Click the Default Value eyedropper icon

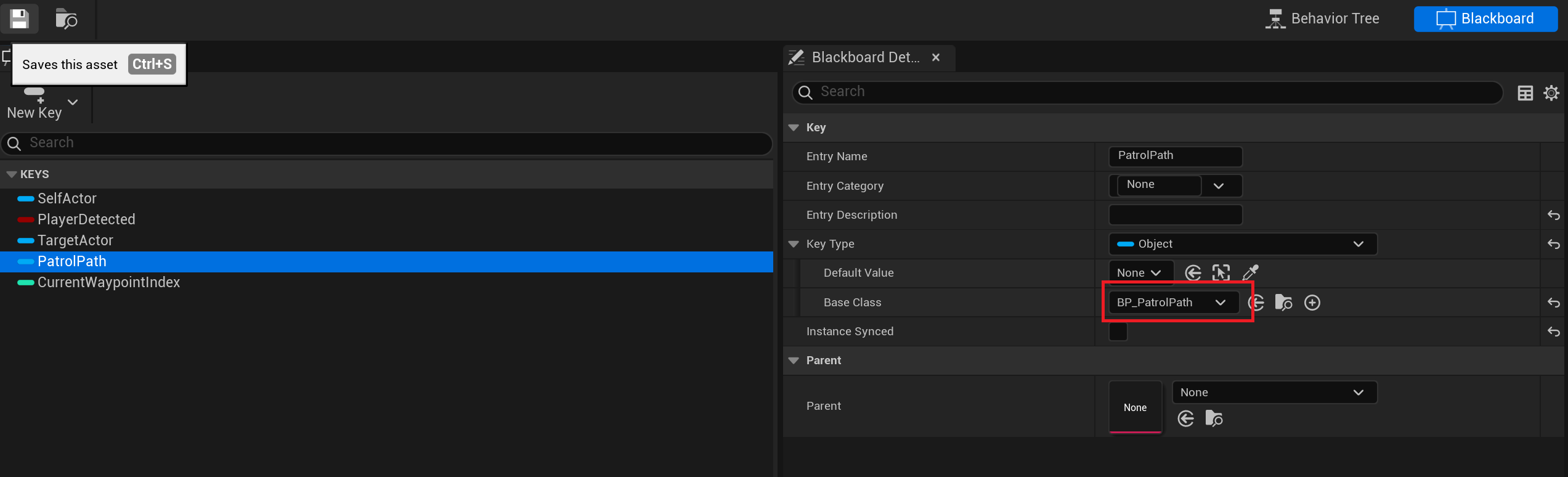(1251, 272)
